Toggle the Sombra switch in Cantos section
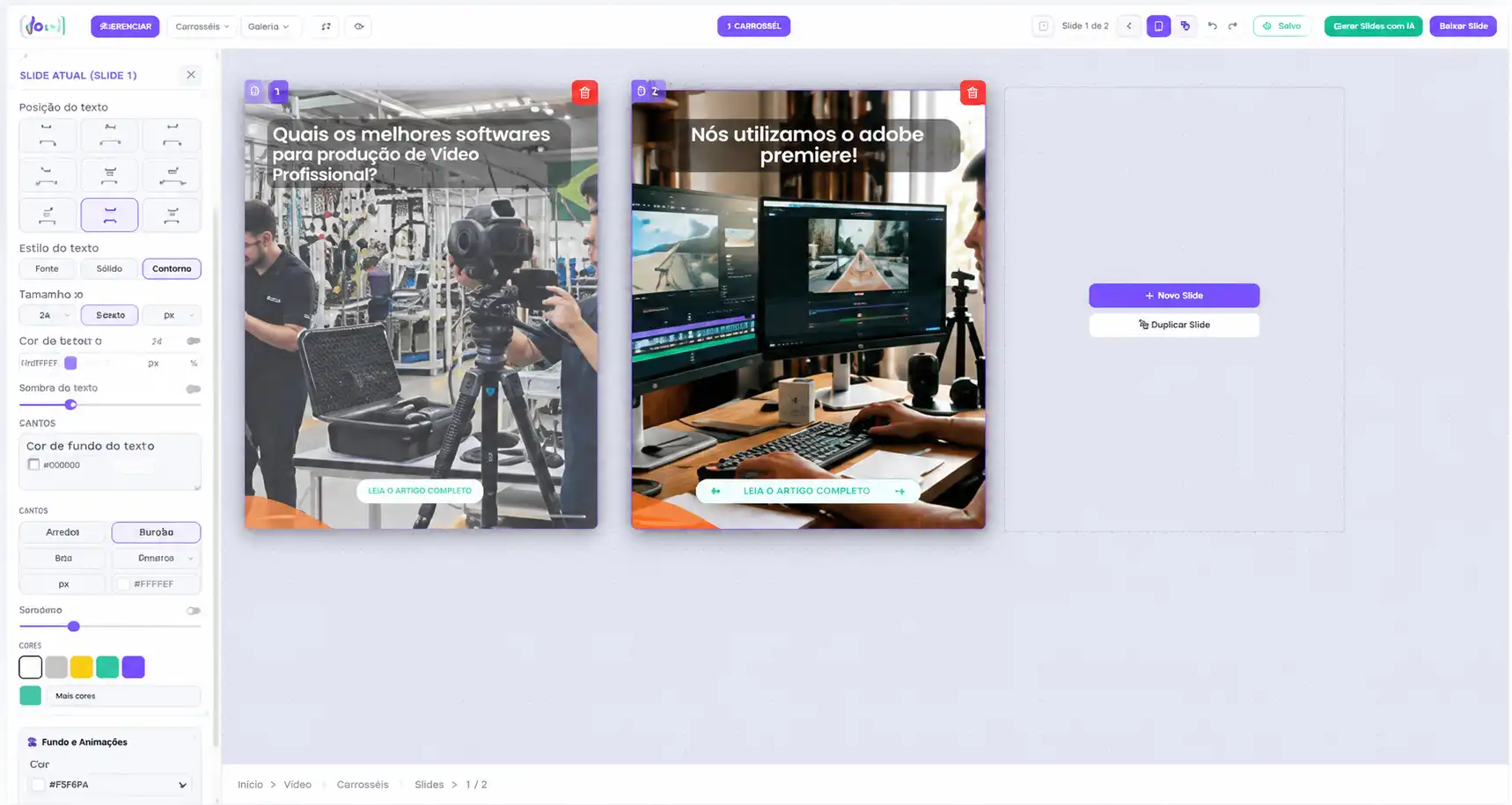The height and width of the screenshot is (805, 1512). [x=194, y=611]
